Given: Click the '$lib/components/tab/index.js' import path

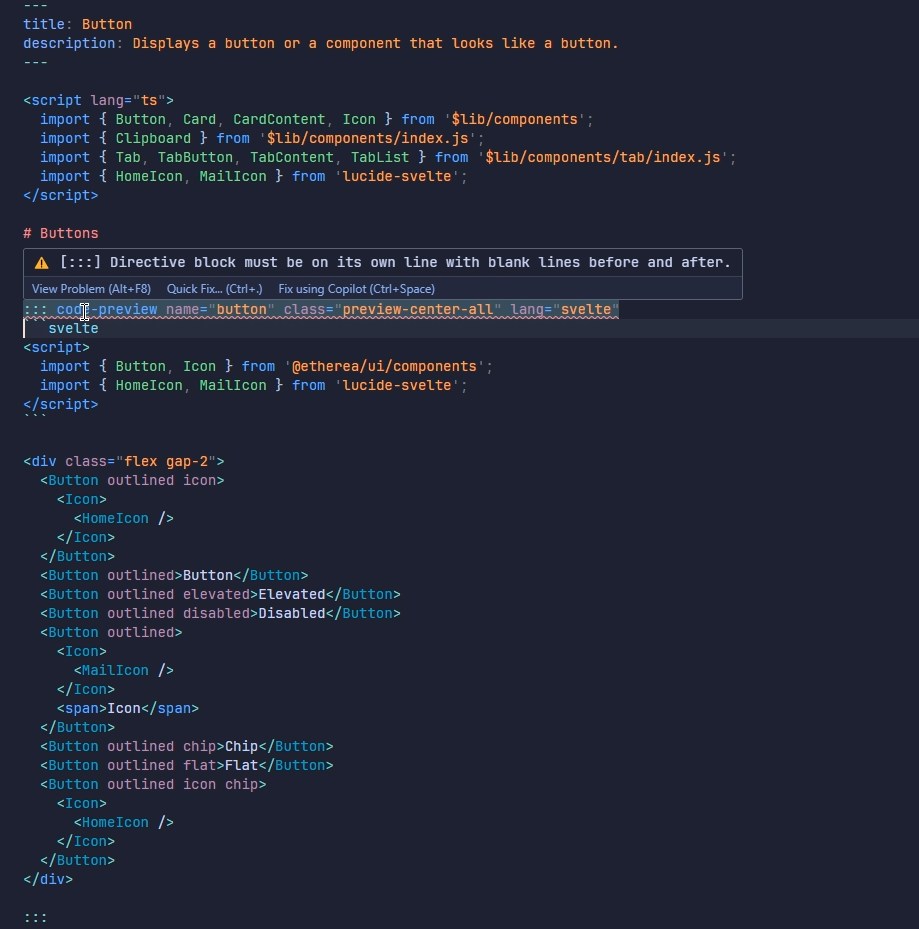Looking at the screenshot, I should [x=603, y=157].
